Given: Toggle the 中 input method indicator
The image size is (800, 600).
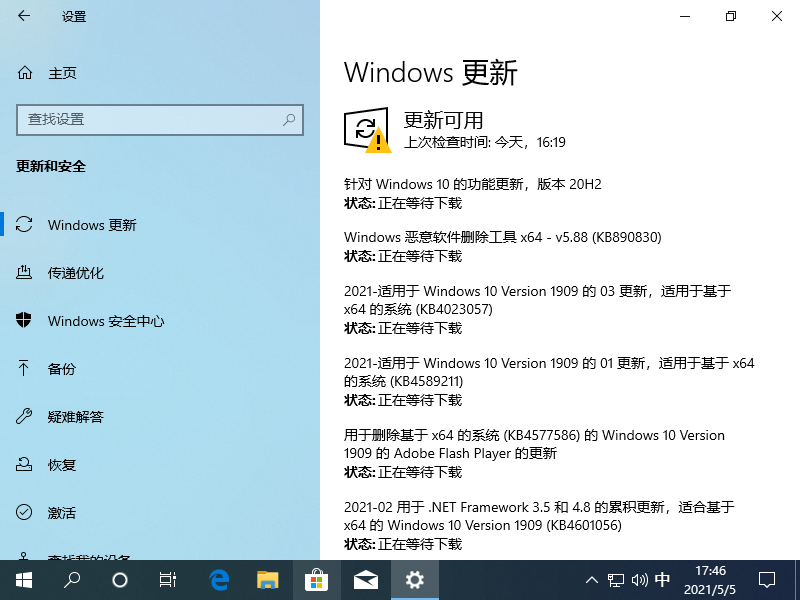Looking at the screenshot, I should (662, 580).
